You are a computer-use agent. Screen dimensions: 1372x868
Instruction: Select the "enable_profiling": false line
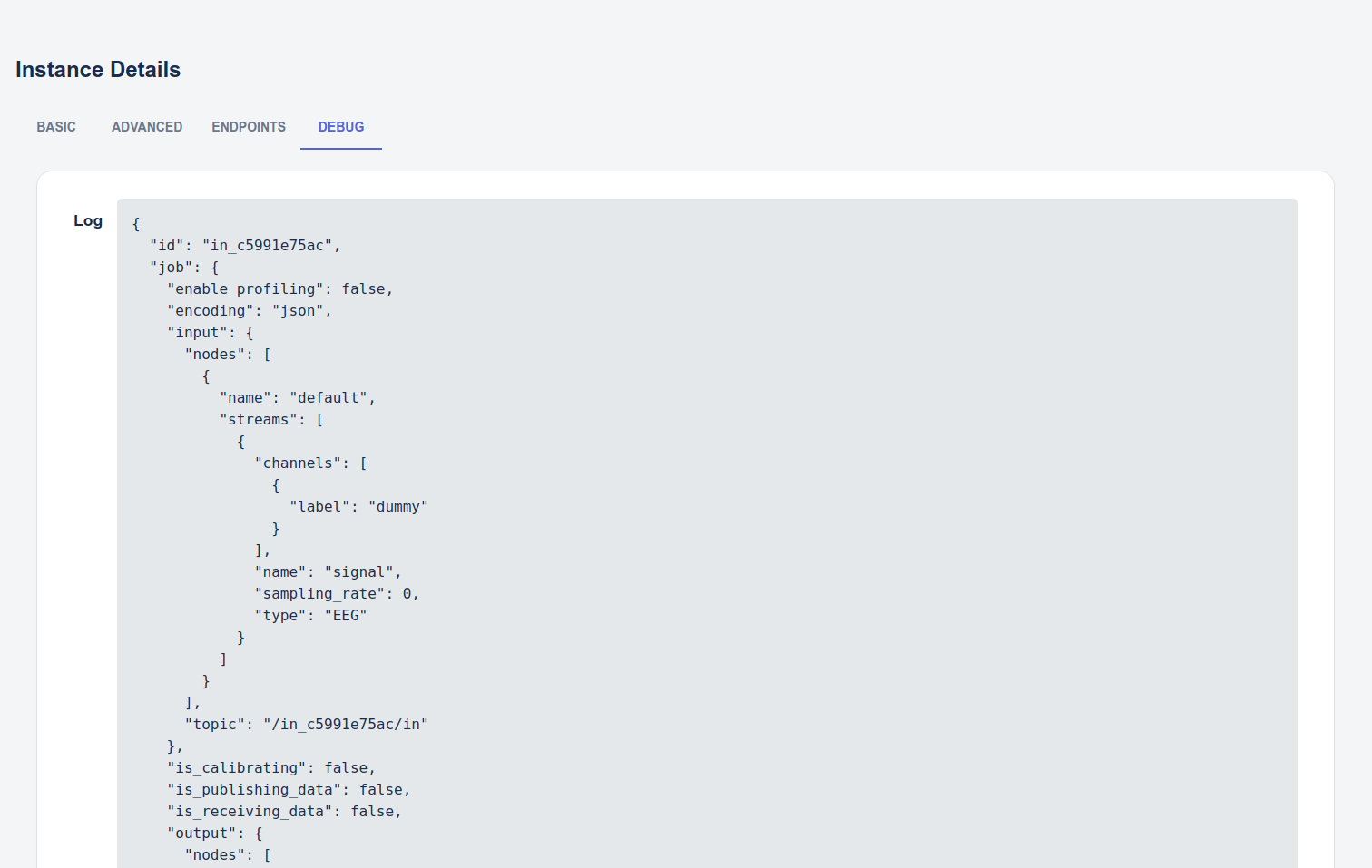click(280, 289)
